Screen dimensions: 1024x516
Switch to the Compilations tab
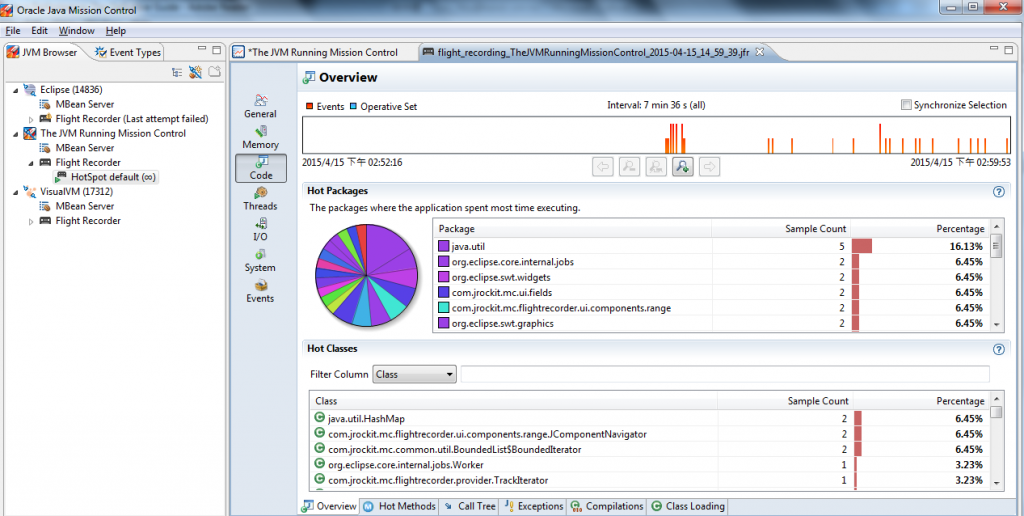pos(607,506)
